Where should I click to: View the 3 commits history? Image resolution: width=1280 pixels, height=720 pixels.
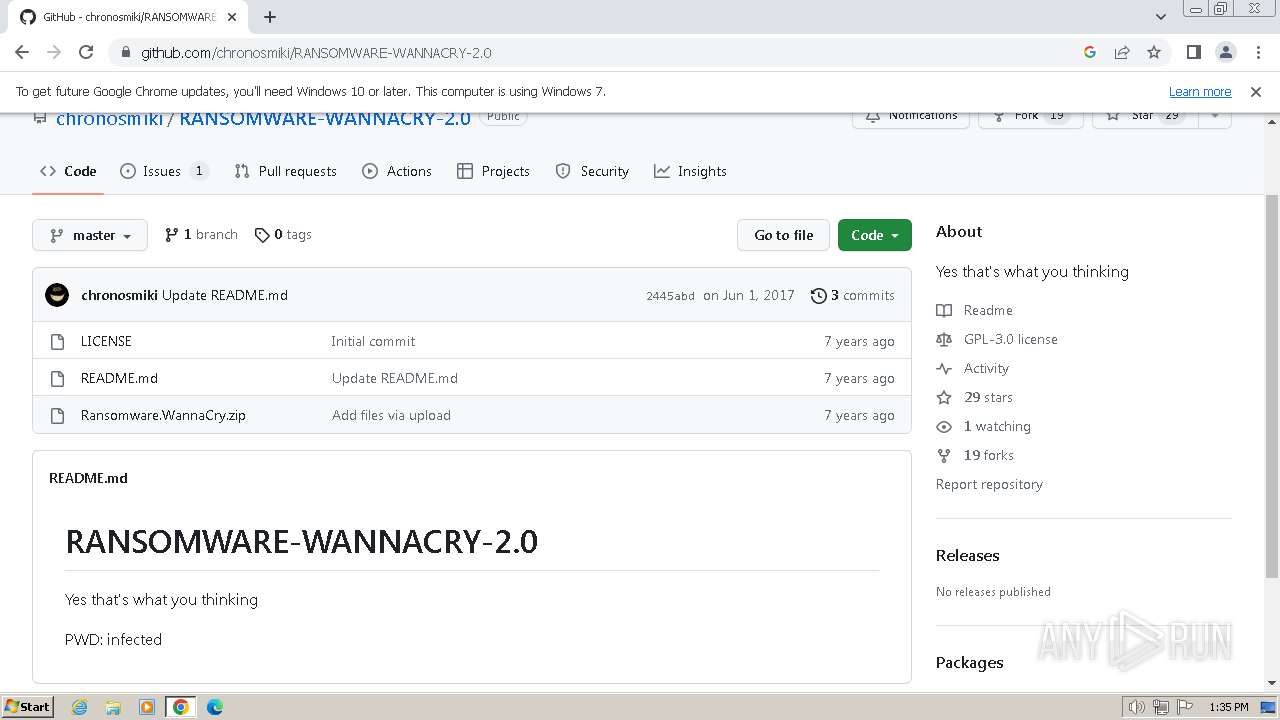coord(853,295)
